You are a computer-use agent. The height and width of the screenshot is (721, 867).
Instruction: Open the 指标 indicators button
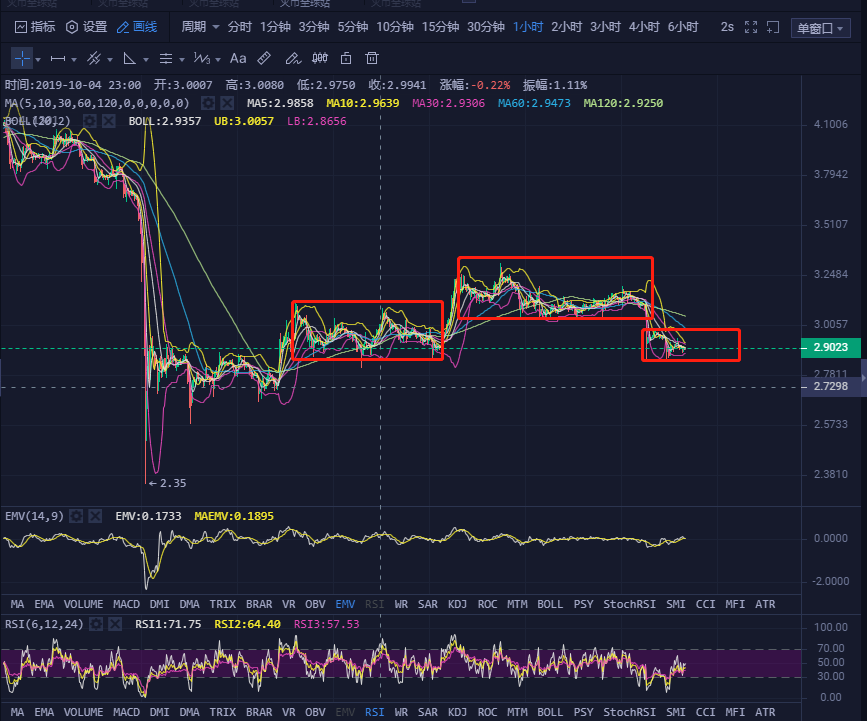[x=35, y=27]
